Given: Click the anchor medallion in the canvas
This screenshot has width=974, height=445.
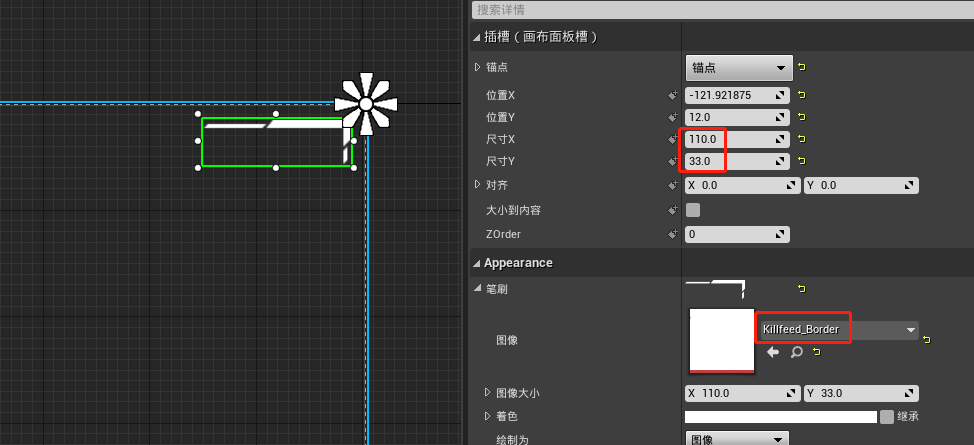Looking at the screenshot, I should 366,104.
